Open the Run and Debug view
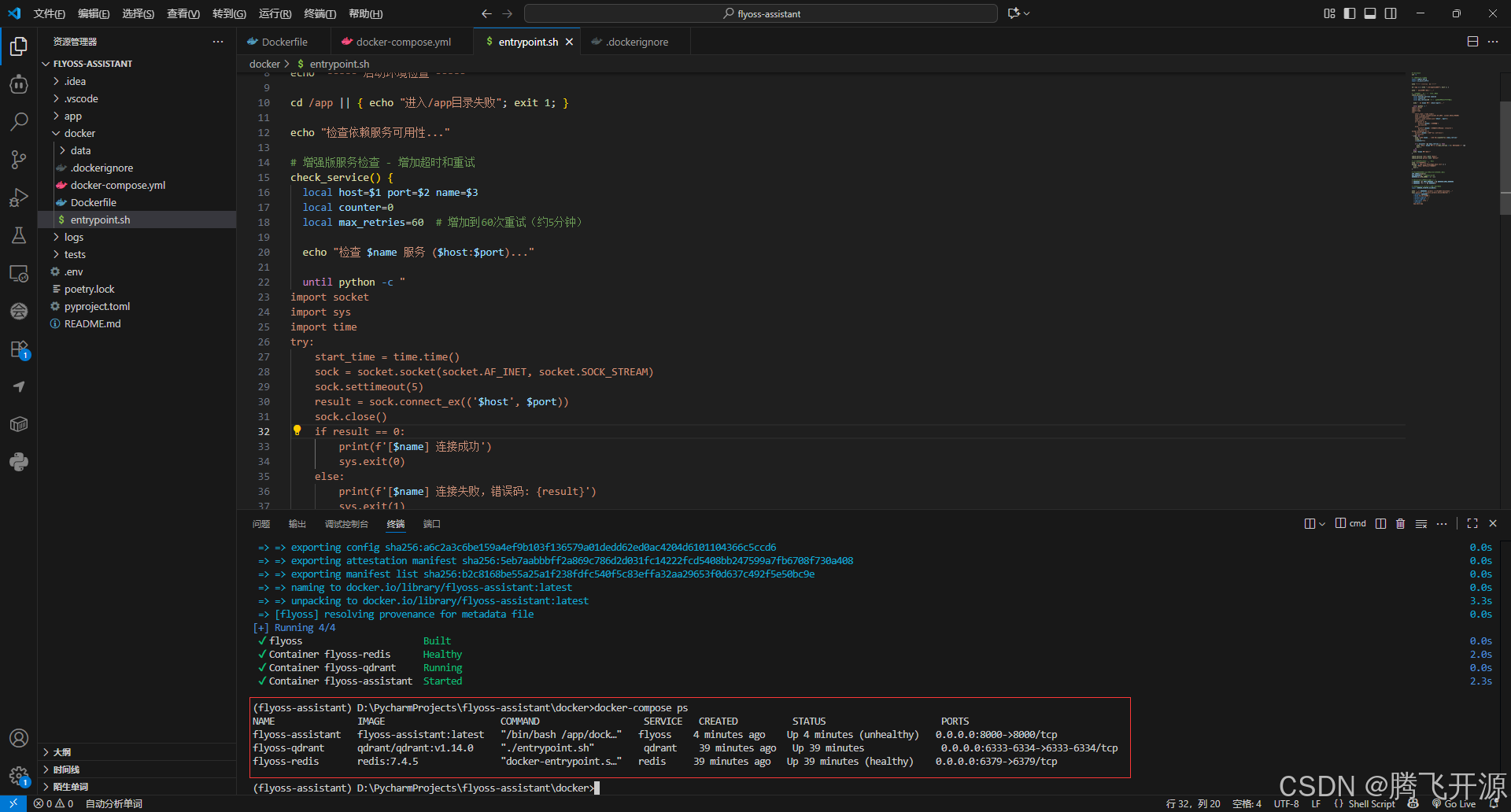The image size is (1511, 812). (x=19, y=197)
